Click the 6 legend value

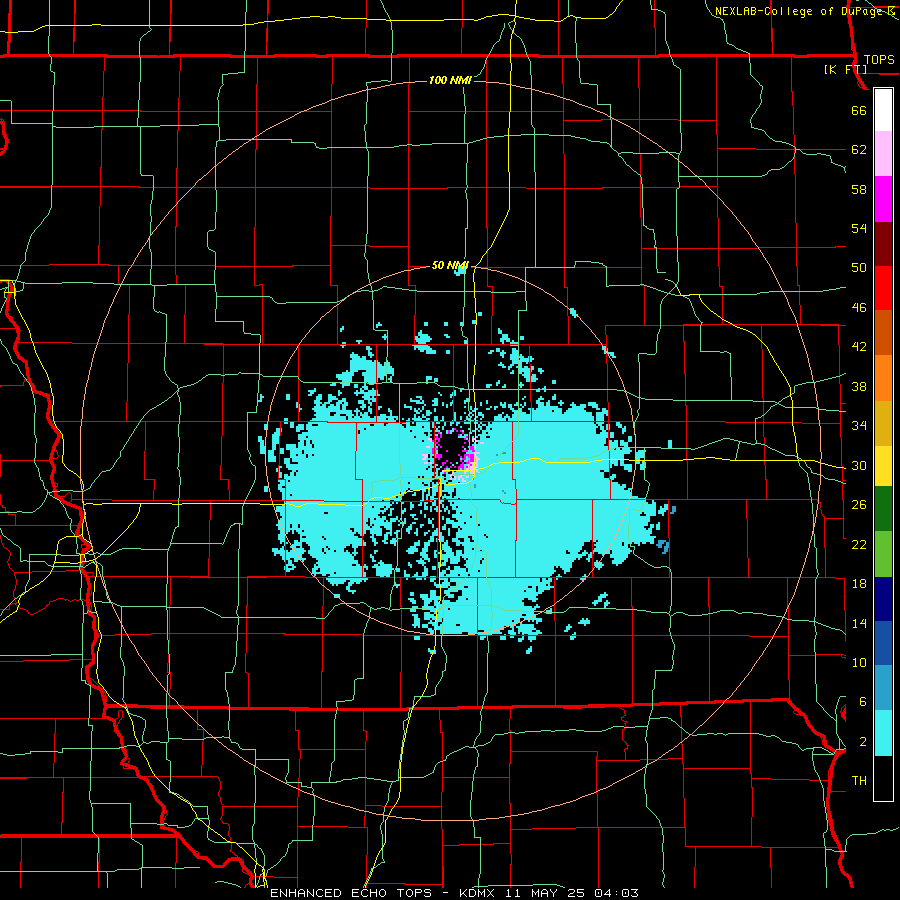point(863,702)
